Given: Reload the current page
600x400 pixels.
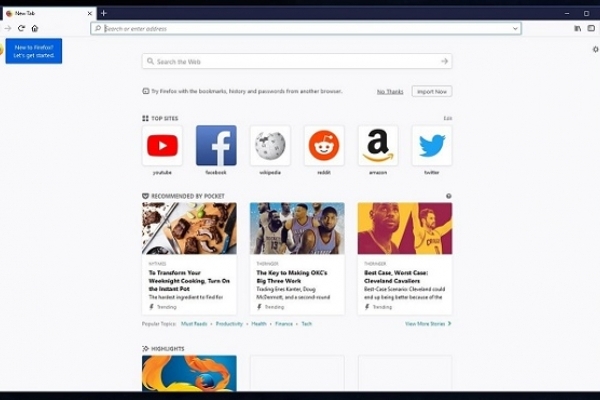Looking at the screenshot, I should 21,28.
